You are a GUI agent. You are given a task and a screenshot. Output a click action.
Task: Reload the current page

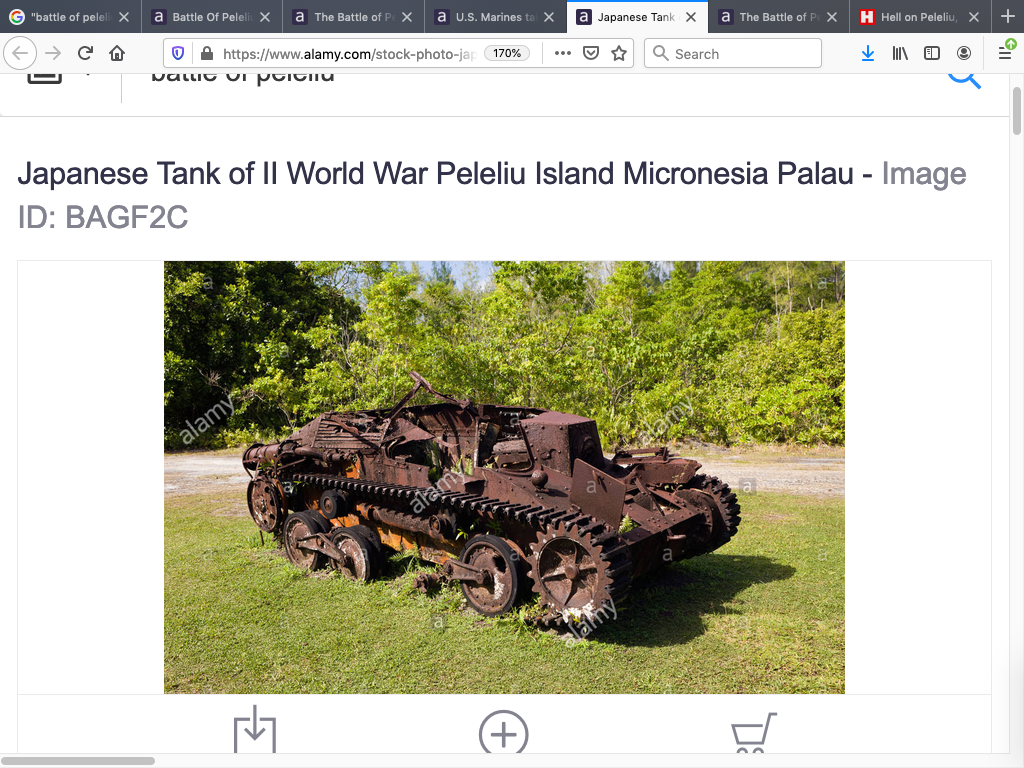pyautogui.click(x=85, y=53)
